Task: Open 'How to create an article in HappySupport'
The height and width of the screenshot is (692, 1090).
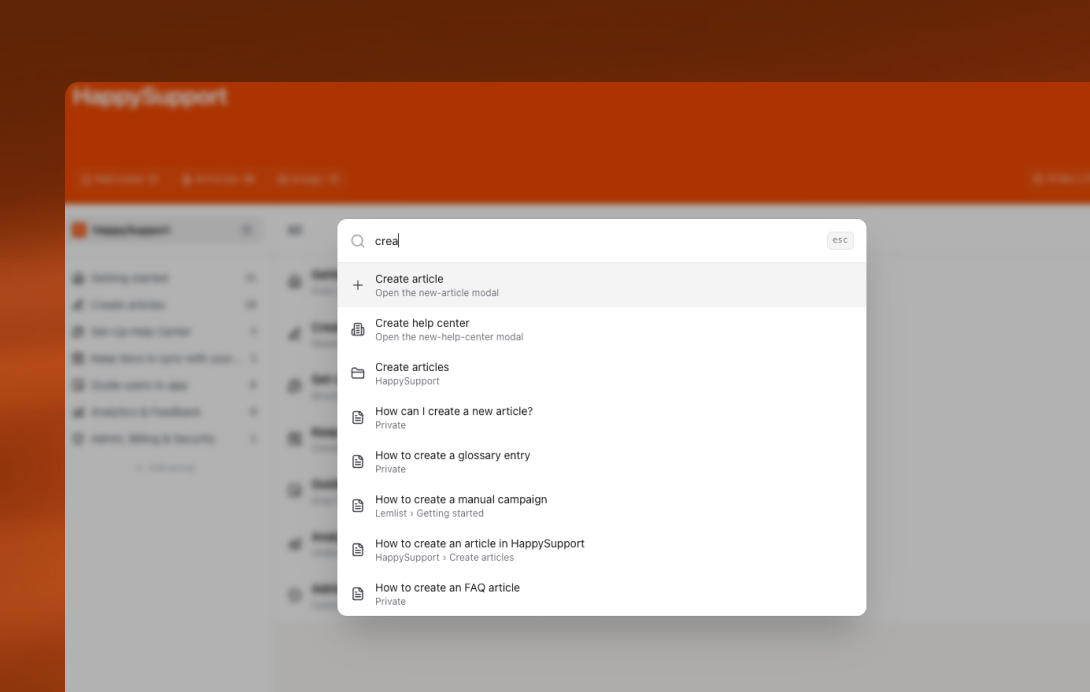Action: [601, 549]
